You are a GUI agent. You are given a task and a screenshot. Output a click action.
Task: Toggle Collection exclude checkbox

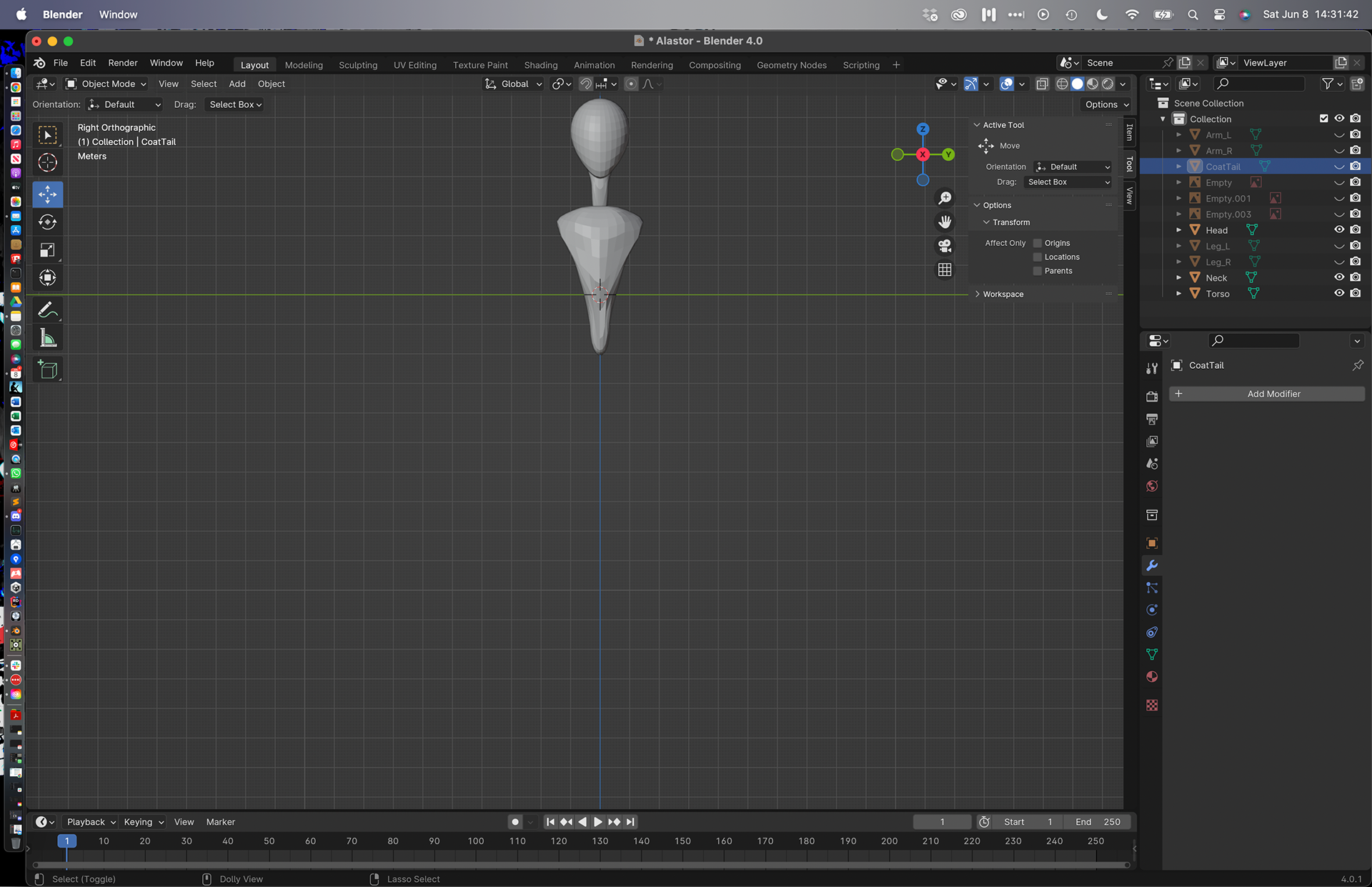point(1323,119)
